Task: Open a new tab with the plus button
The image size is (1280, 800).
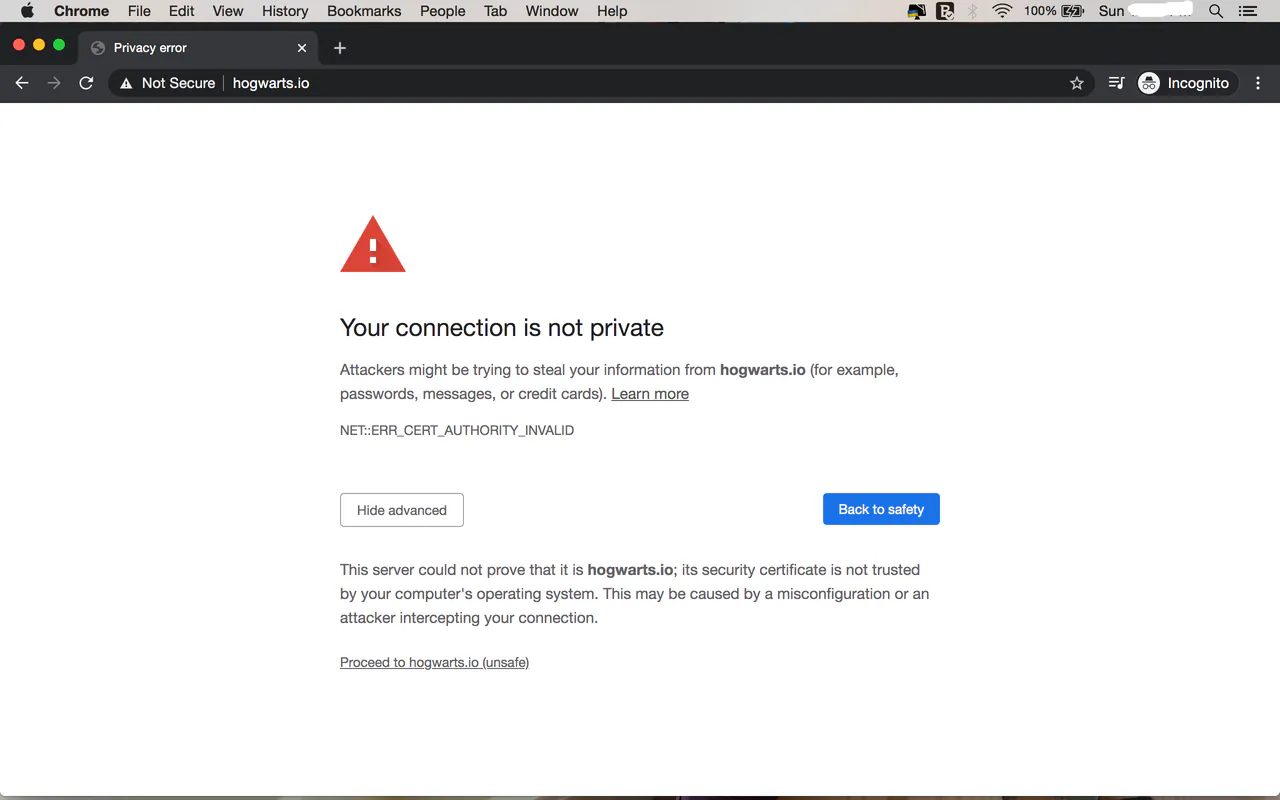Action: coord(340,48)
